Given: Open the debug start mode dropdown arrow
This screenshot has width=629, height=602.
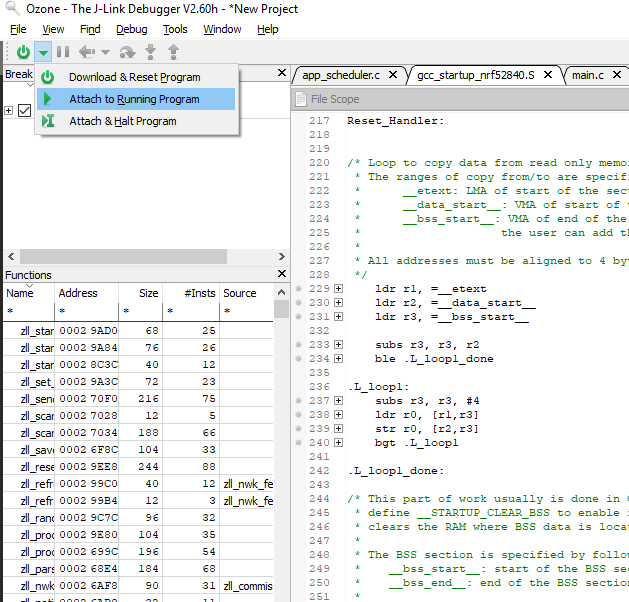Looking at the screenshot, I should tap(43, 52).
